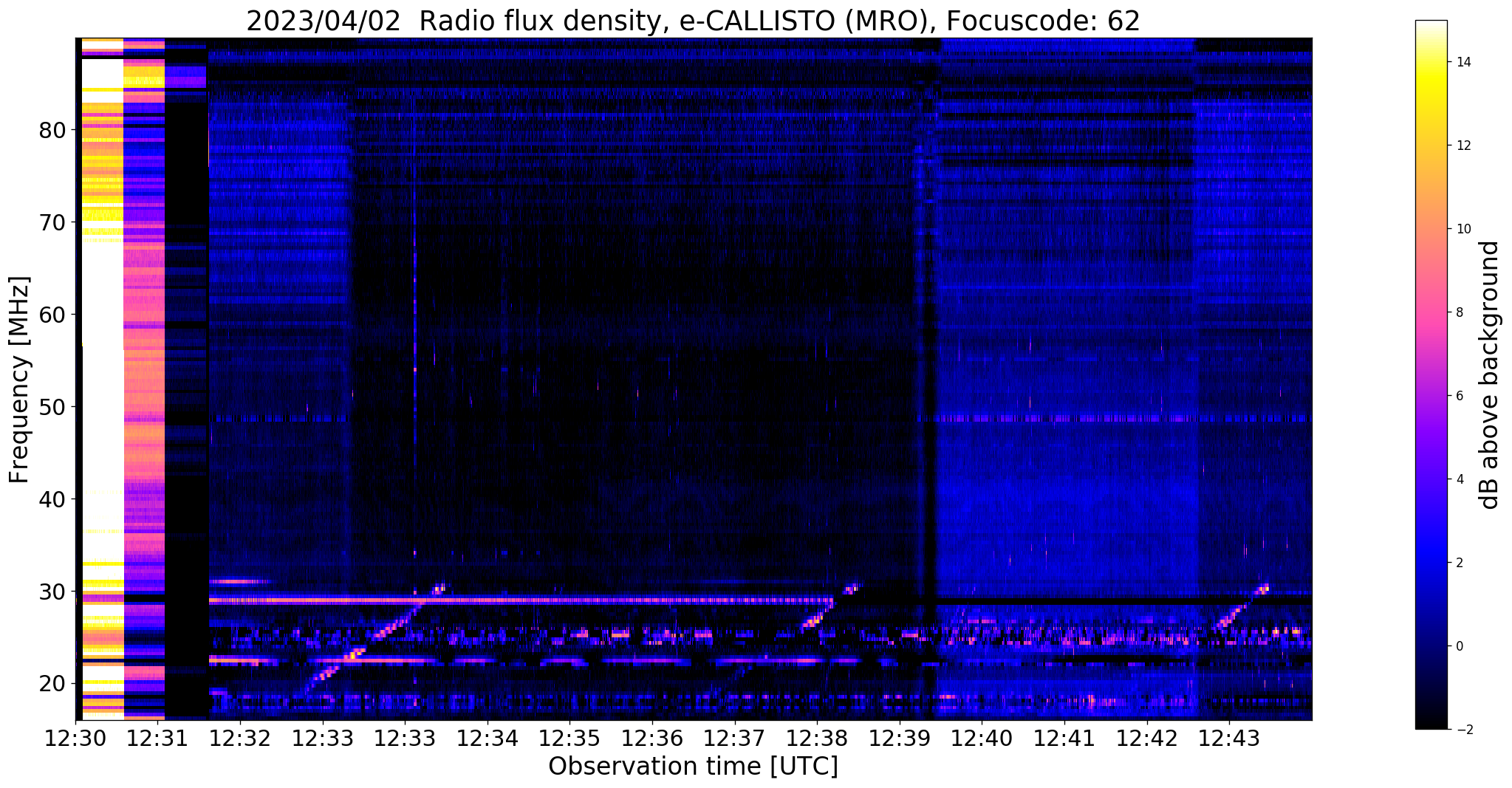Click the 12 tick on the colorbar

(1462, 146)
